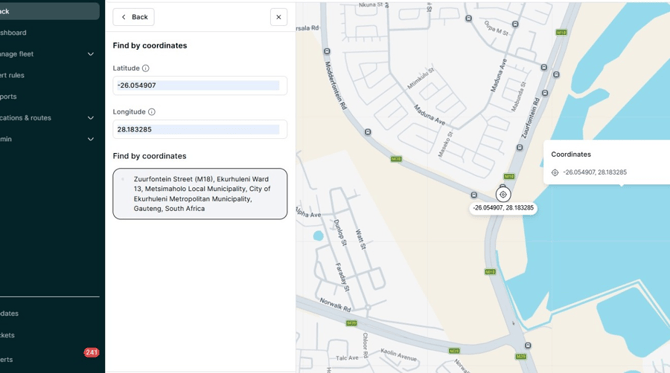Click the crosshair icon in Coordinates popup
Viewport: 670px width, 373px height.
click(555, 173)
